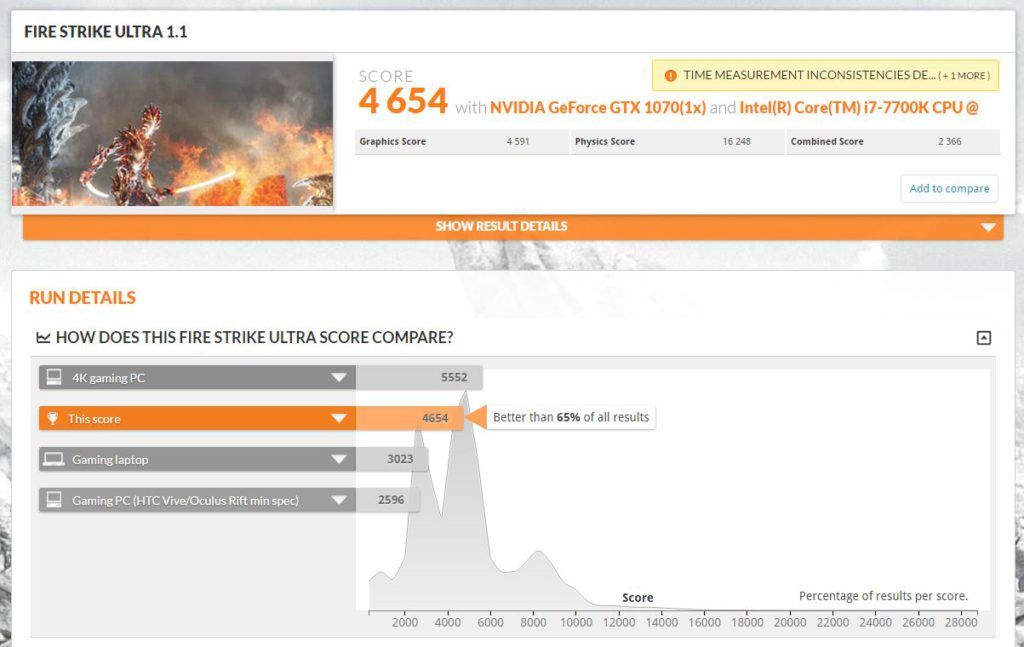Open the Intel(R) Core(TM) i7-7700K CPU link
This screenshot has height=647, width=1024.
point(859,108)
